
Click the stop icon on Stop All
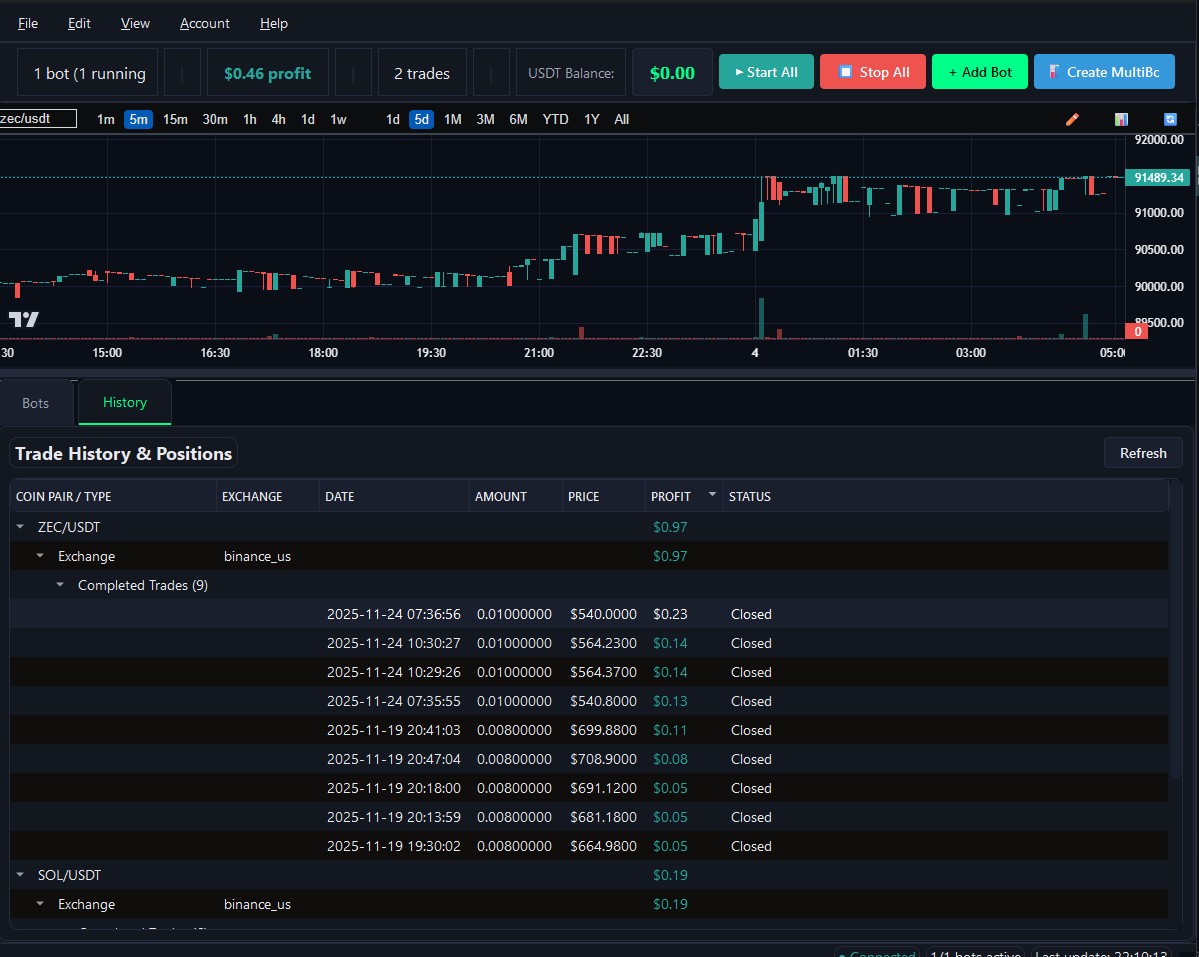pos(844,72)
